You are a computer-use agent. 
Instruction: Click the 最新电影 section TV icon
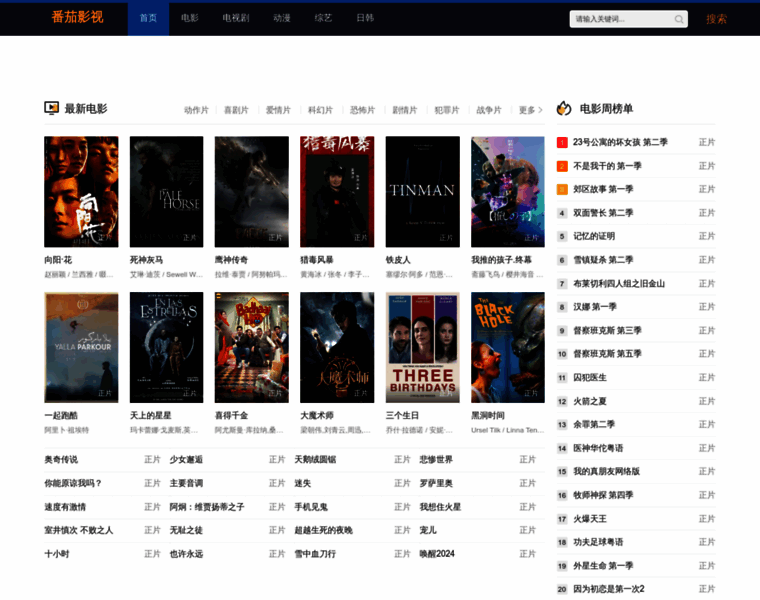click(x=51, y=108)
